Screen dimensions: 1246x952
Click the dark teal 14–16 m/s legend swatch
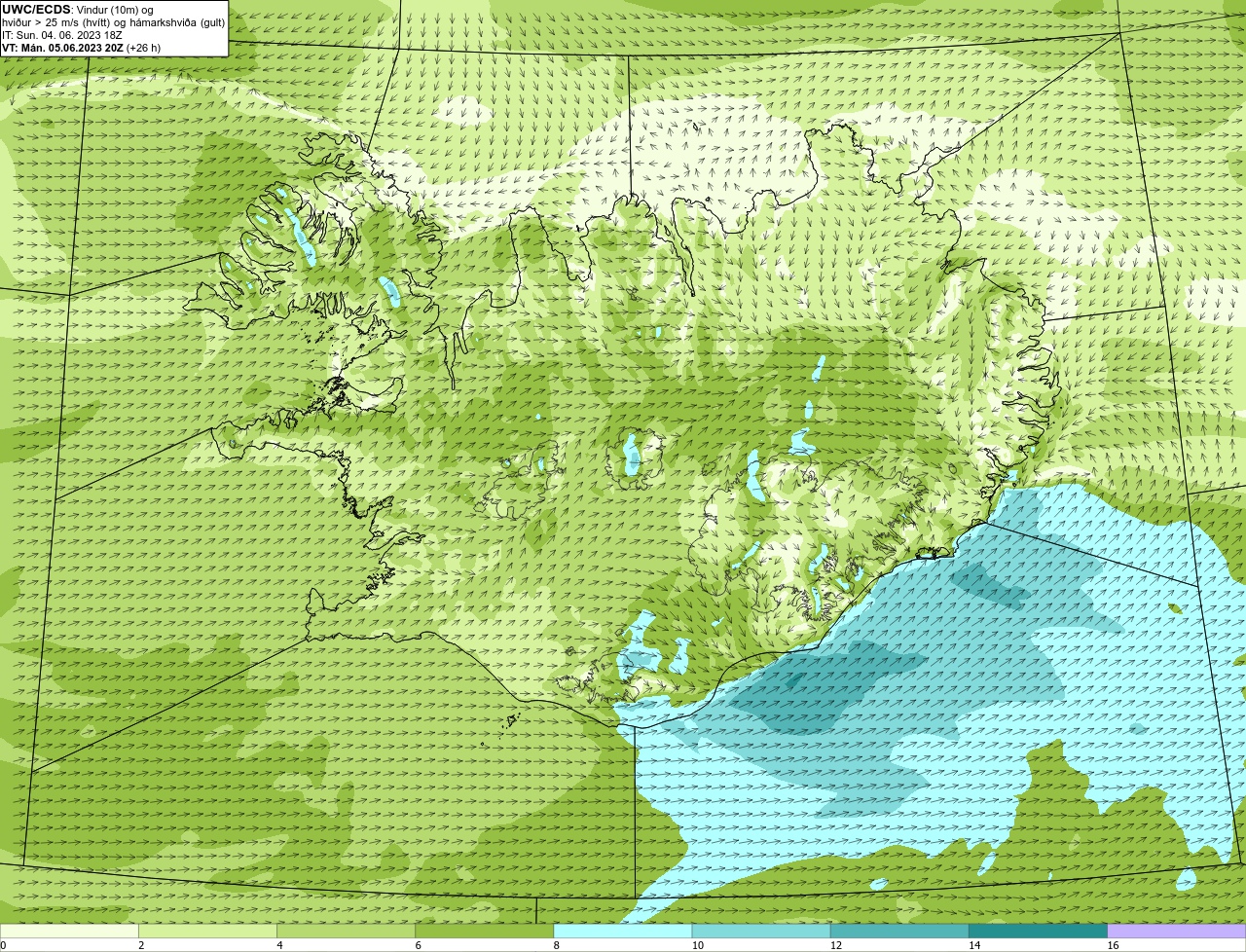pos(1038,931)
